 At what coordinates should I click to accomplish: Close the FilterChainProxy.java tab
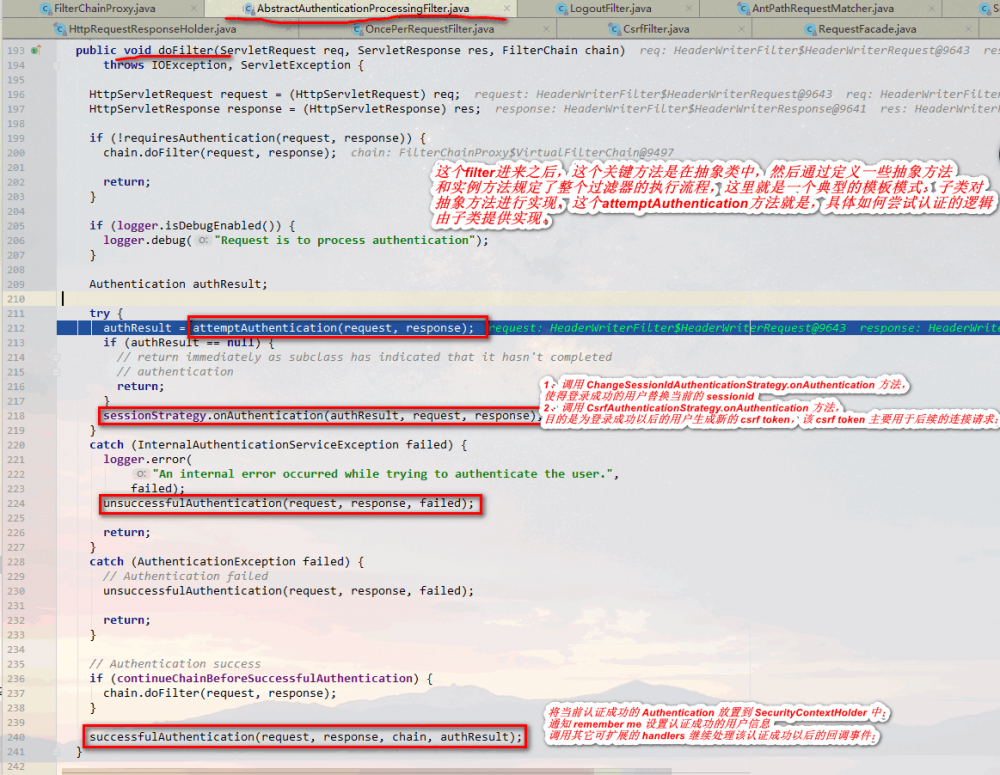(x=194, y=9)
